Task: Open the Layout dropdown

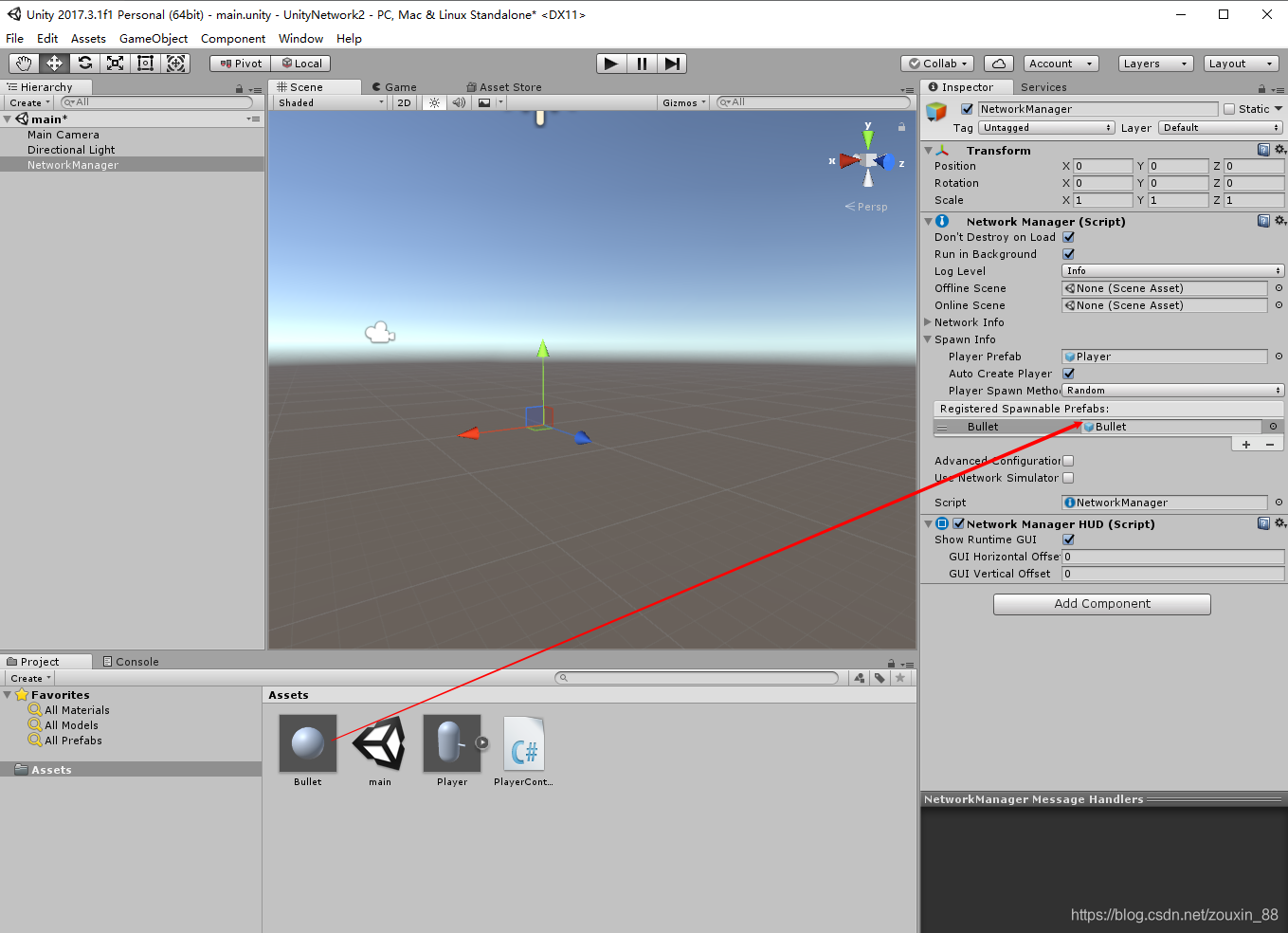Action: [1241, 63]
